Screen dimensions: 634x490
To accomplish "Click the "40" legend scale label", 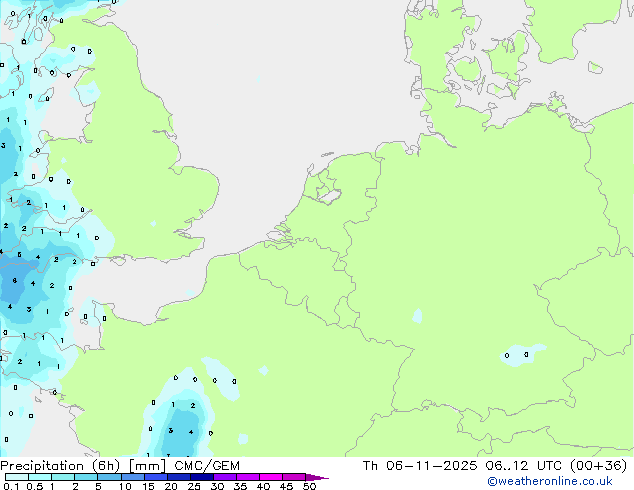I will (263, 486).
